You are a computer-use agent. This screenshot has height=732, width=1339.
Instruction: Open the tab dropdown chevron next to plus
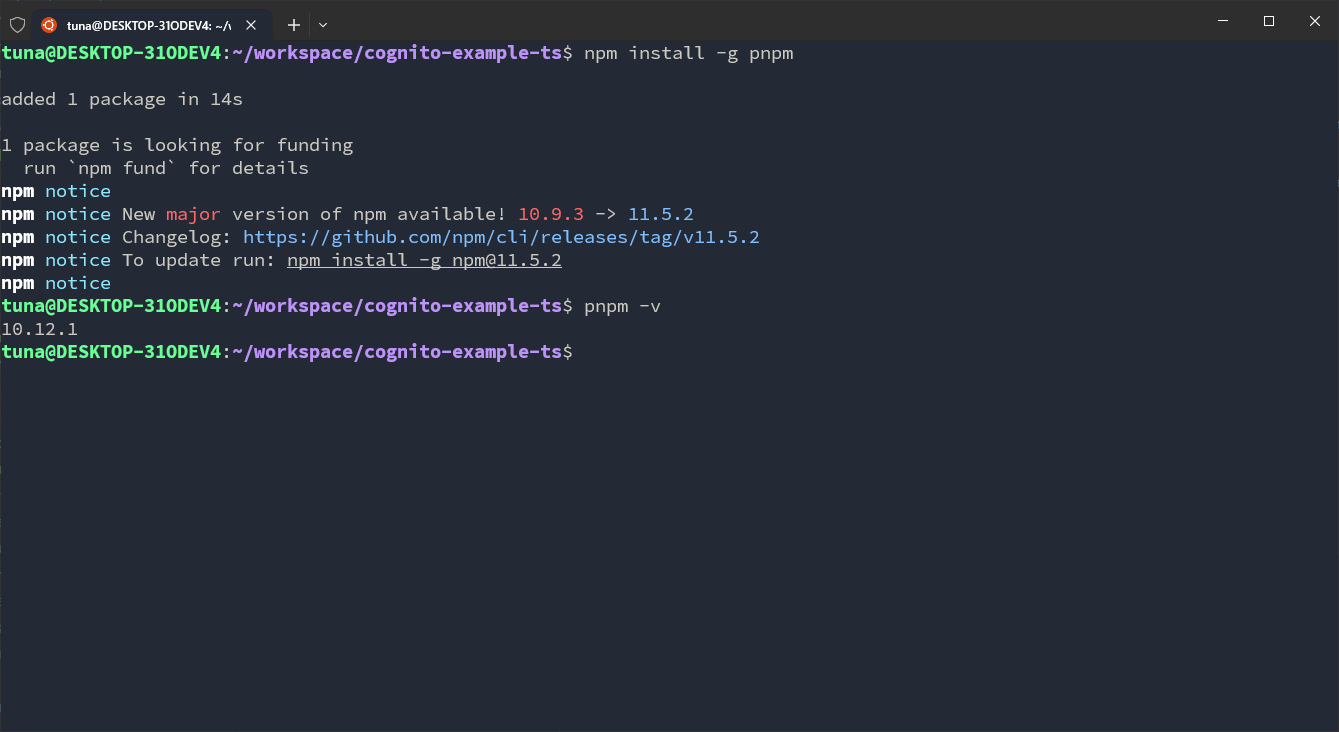[322, 24]
